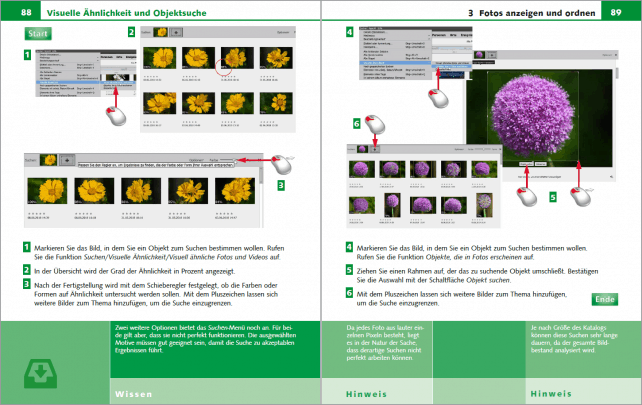
Task: Choose Objekte, die in Fotos erscheinen in step 4 submenu
Action: [452, 66]
